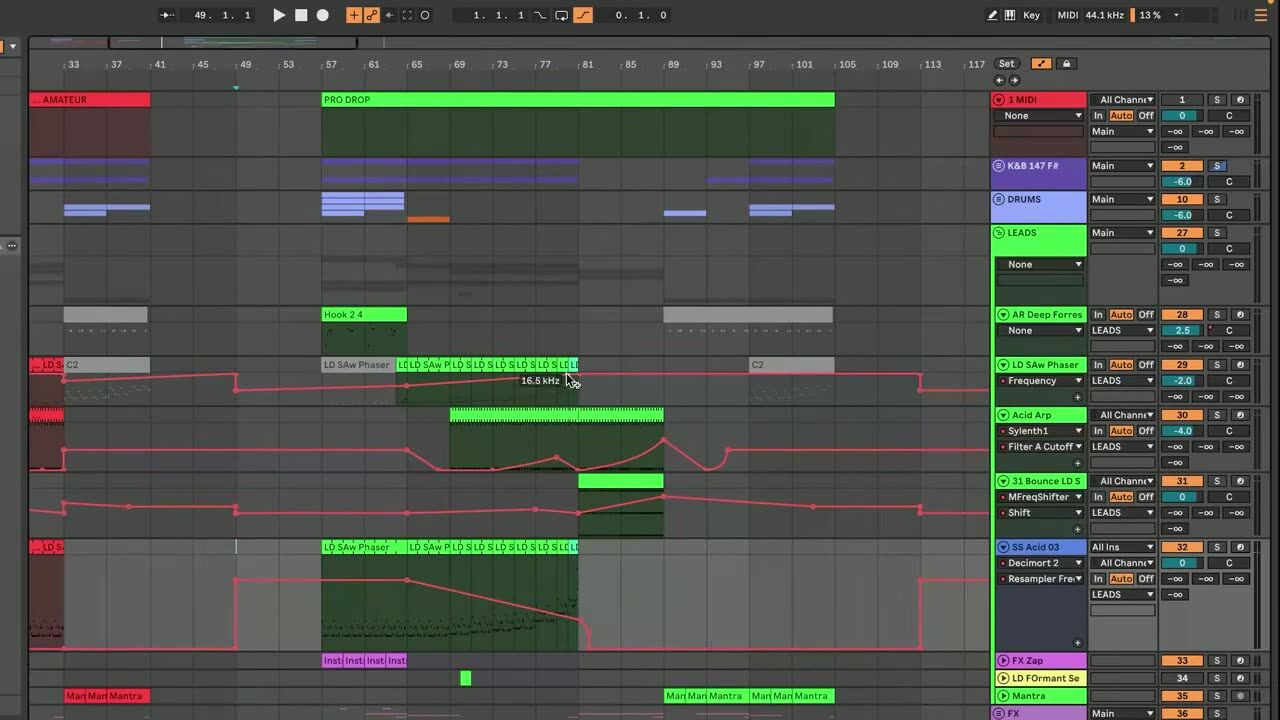Jump to previous locator arrow
Viewport: 1280px width, 720px height.
[x=999, y=80]
